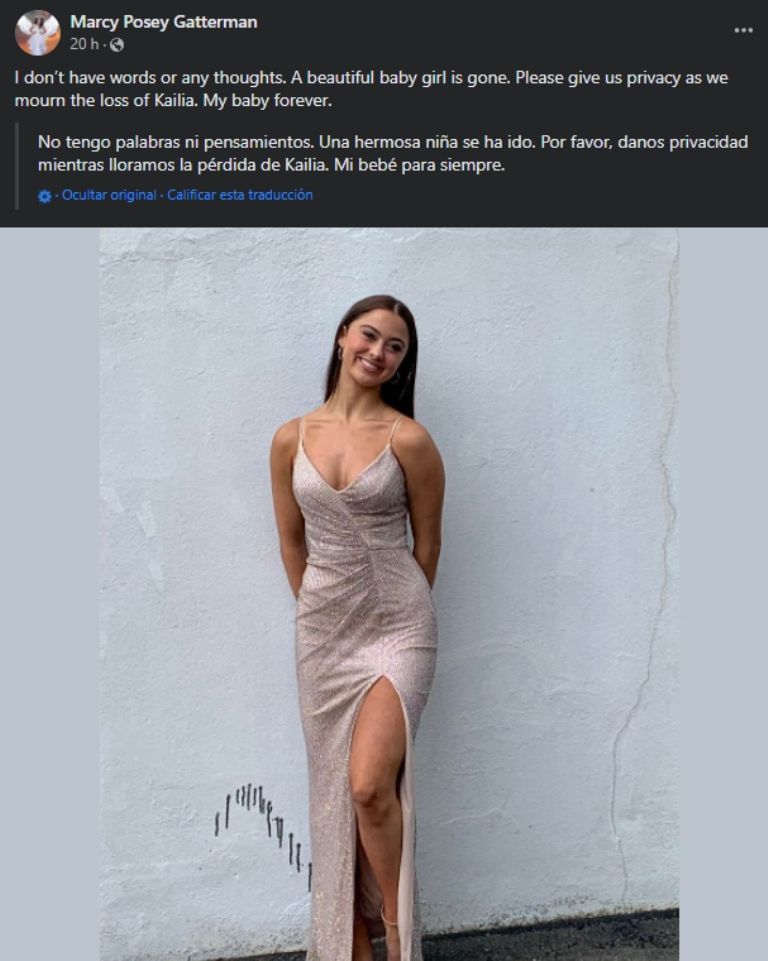Click the Spanish translated text block
Viewport: 768px width, 961px height.
coord(393,153)
